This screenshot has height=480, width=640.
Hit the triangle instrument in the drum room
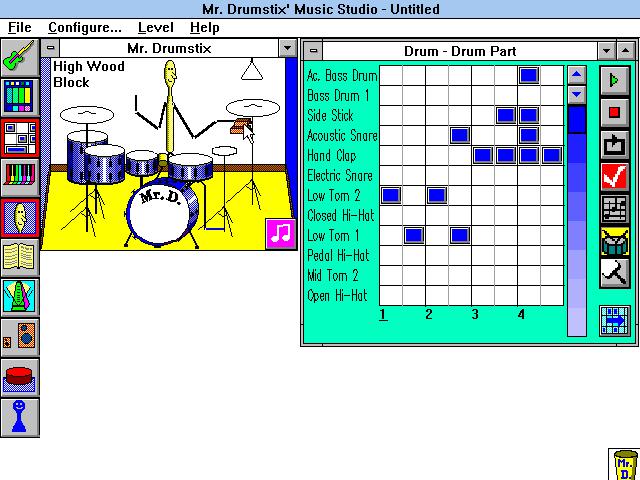[252, 70]
